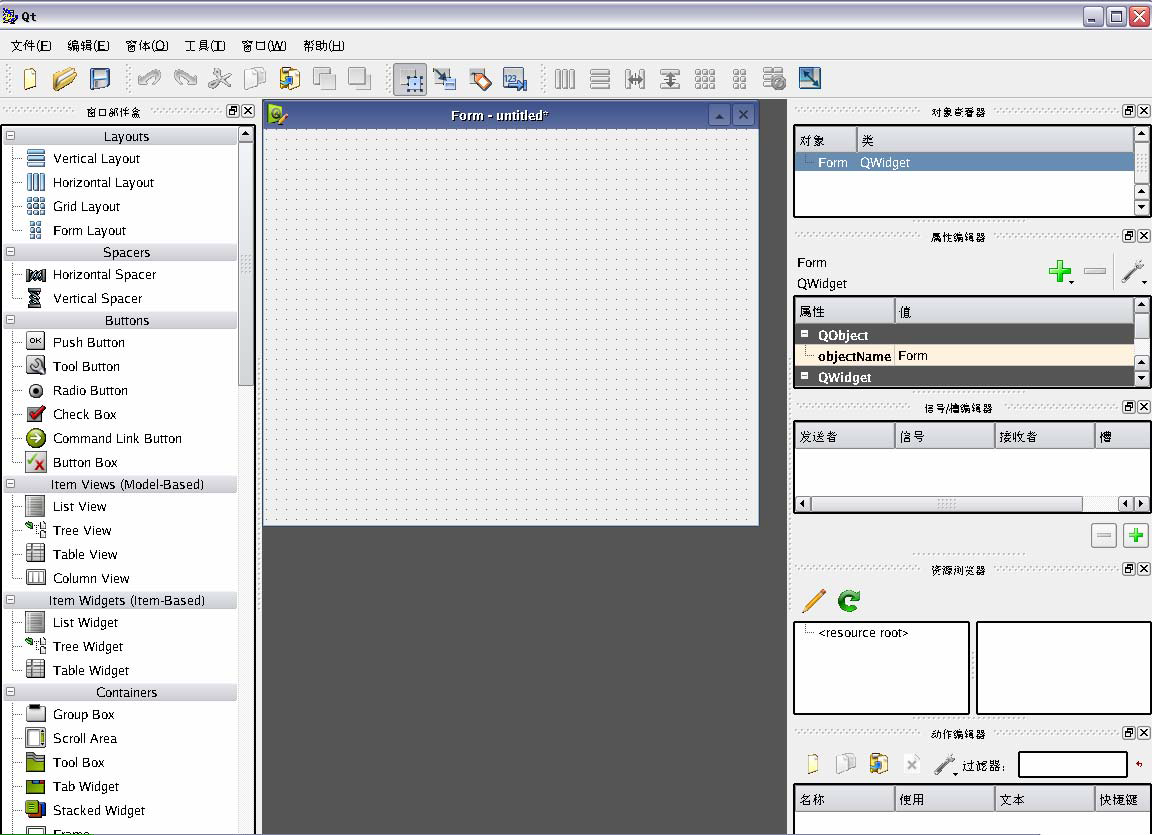Screen dimensions: 1152x835
Task: Click the action editor filter input field
Action: (x=1072, y=765)
